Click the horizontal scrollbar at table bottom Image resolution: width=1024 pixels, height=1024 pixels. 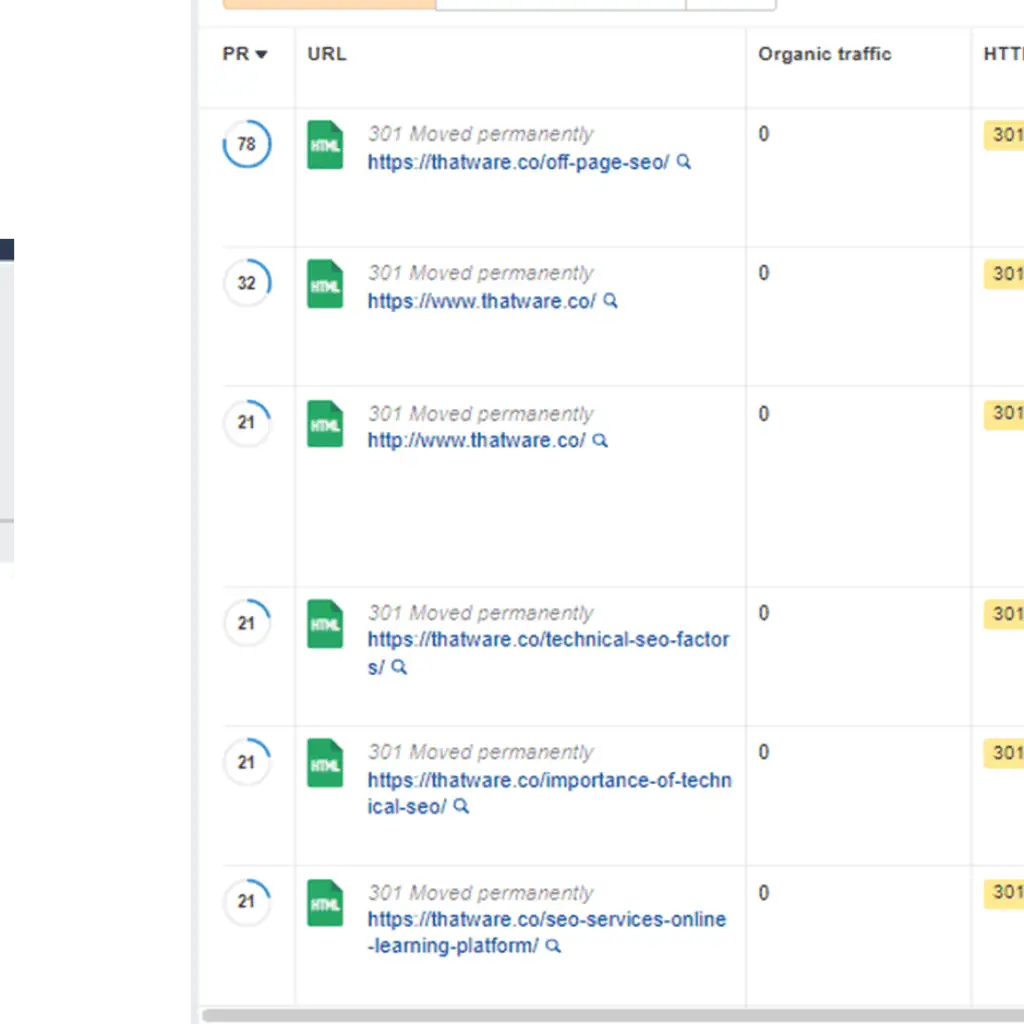[613, 1016]
